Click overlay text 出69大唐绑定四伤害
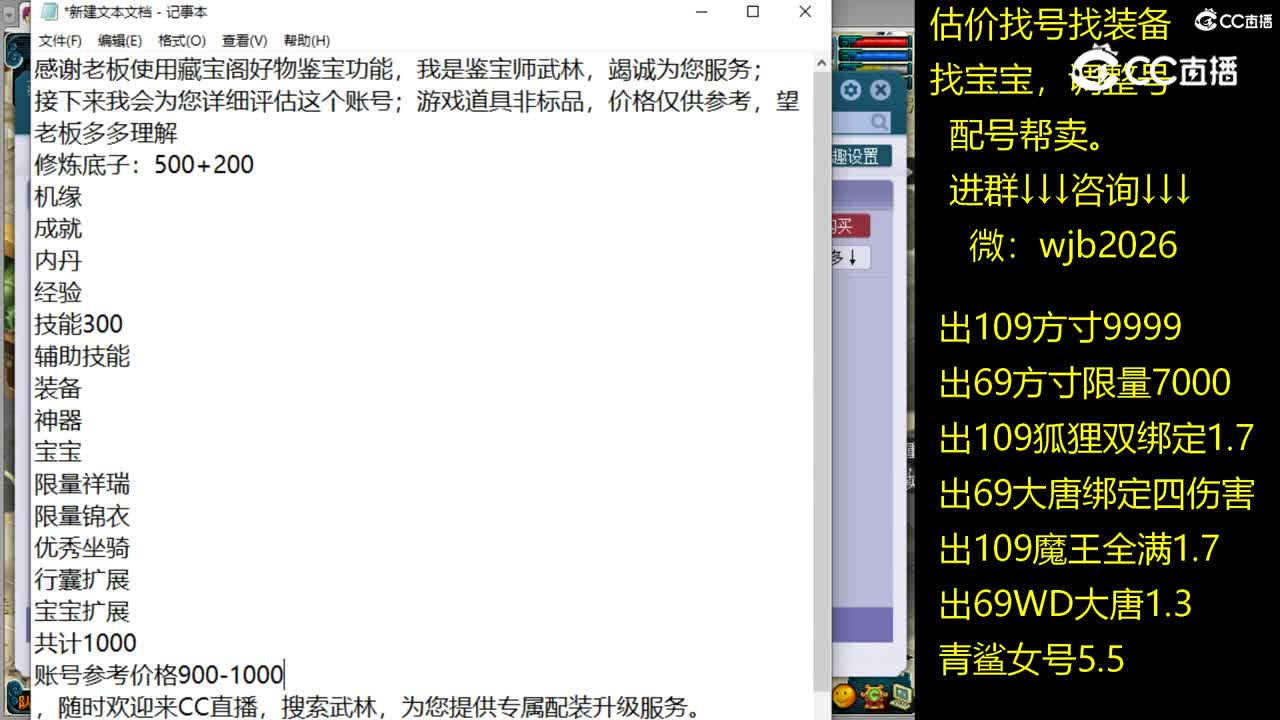 (1097, 494)
